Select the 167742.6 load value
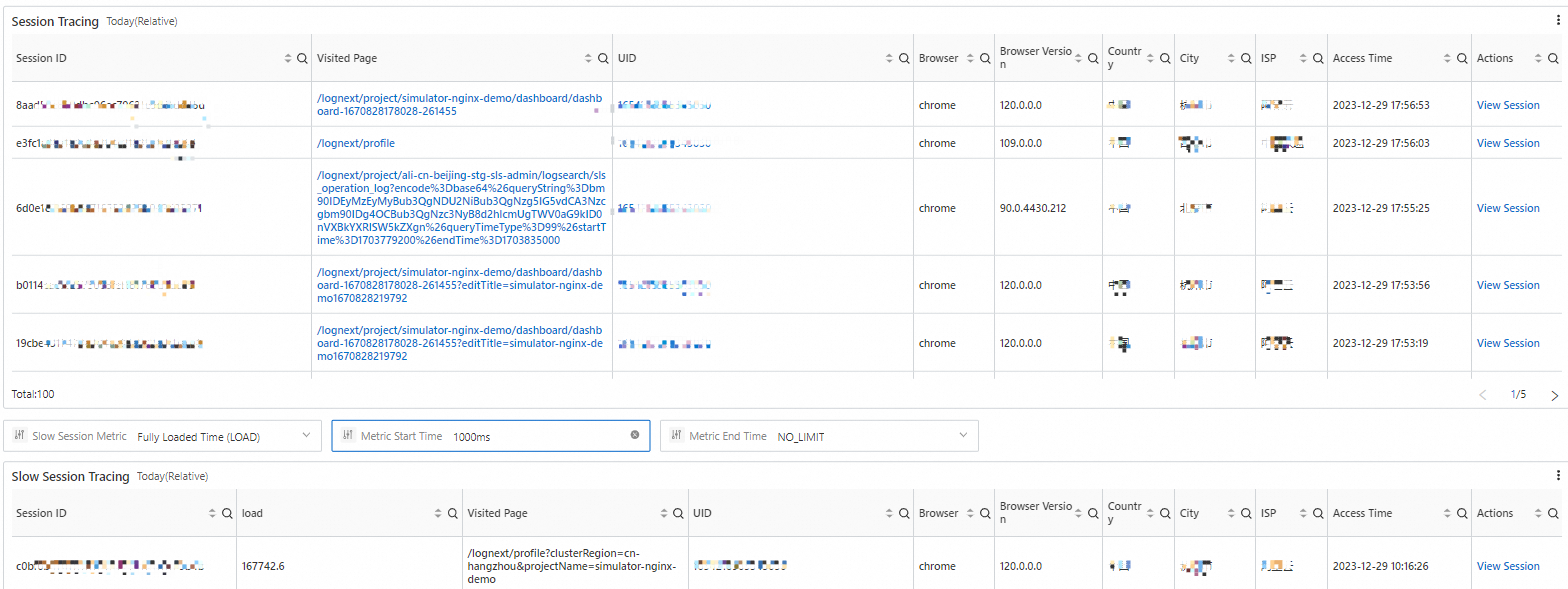Image resolution: width=1568 pixels, height=589 pixels. point(263,566)
